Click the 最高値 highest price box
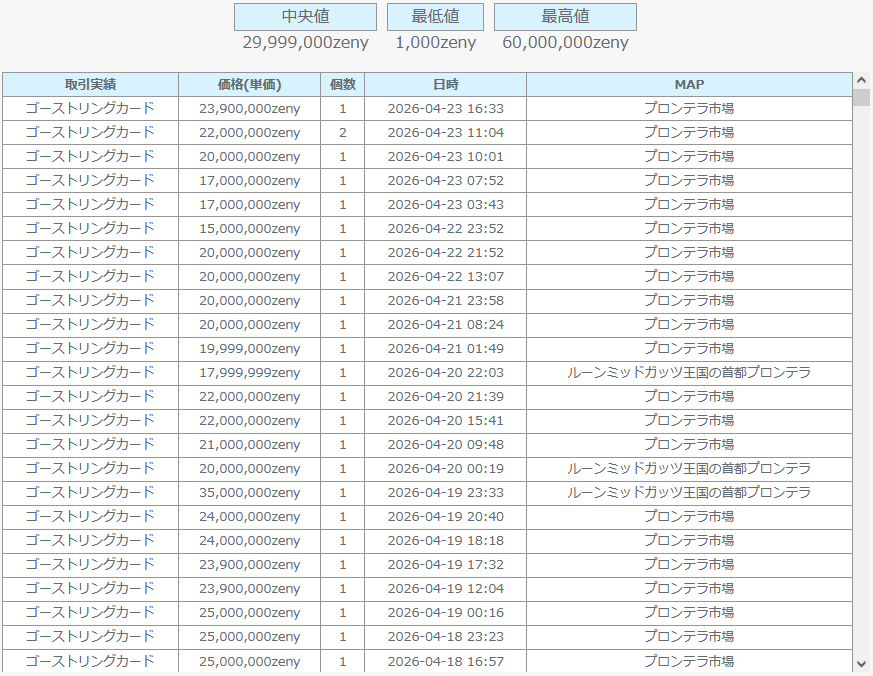 565,17
